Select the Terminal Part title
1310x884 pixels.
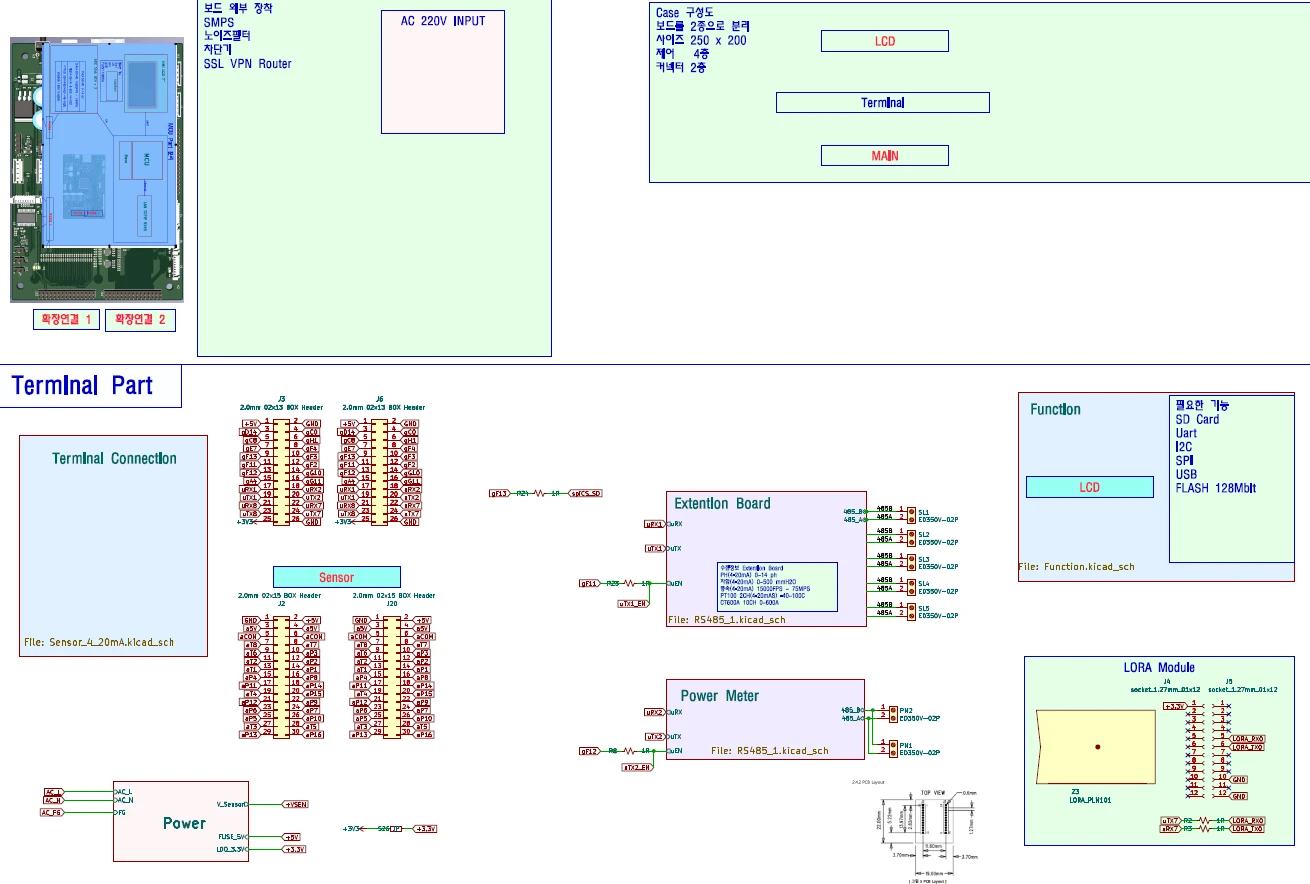tap(83, 386)
